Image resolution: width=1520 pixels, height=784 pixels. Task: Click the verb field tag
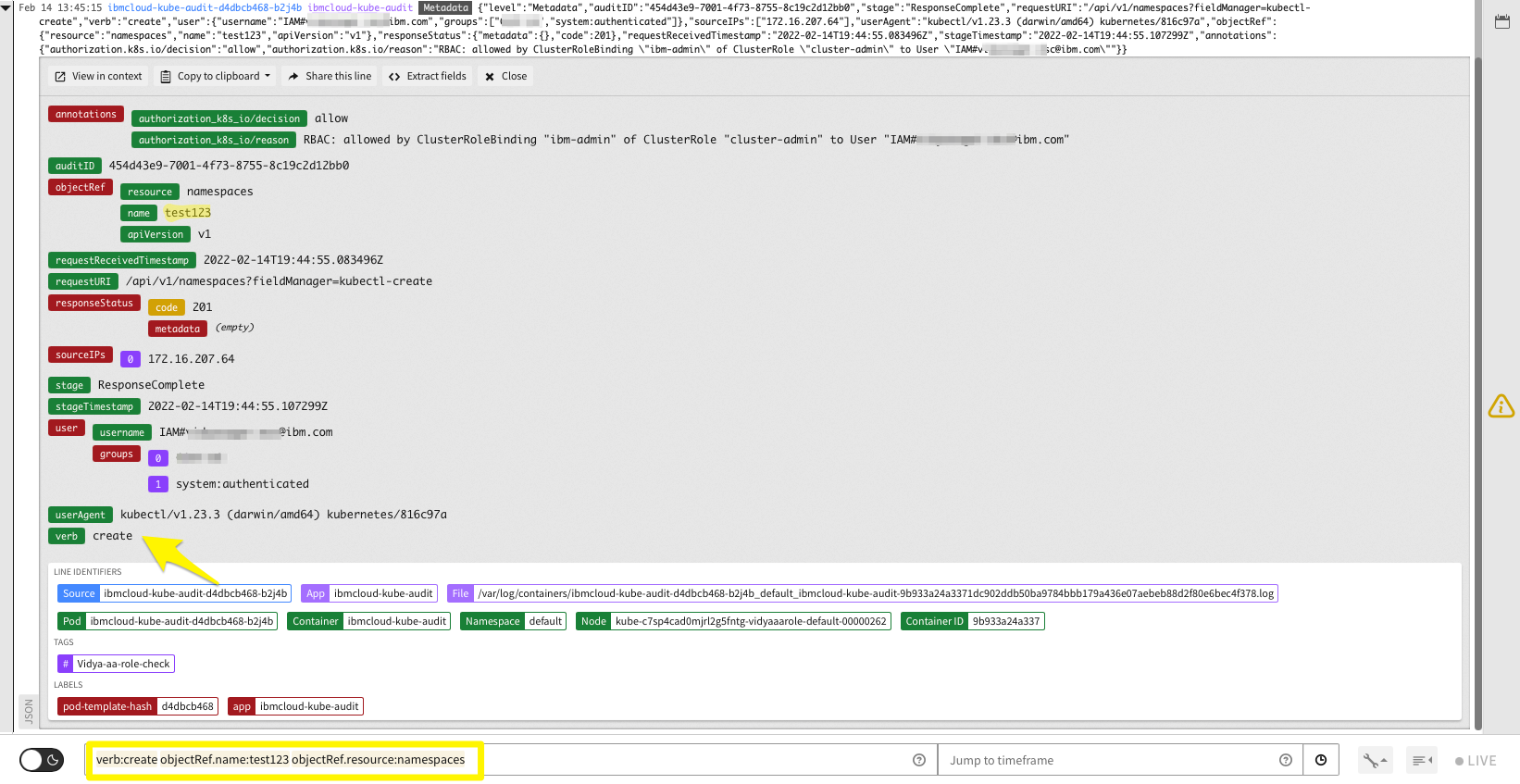point(67,536)
